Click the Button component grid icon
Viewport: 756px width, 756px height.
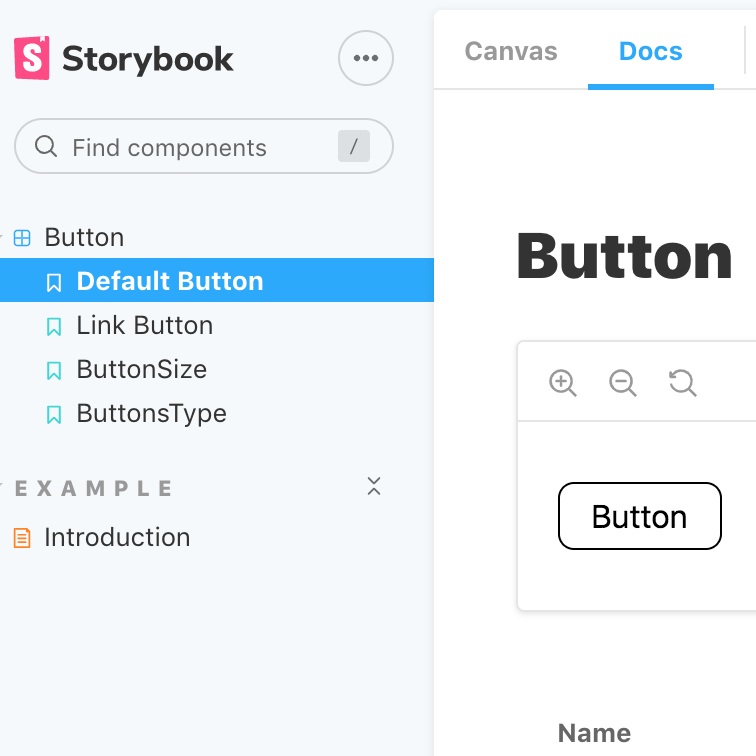22,238
